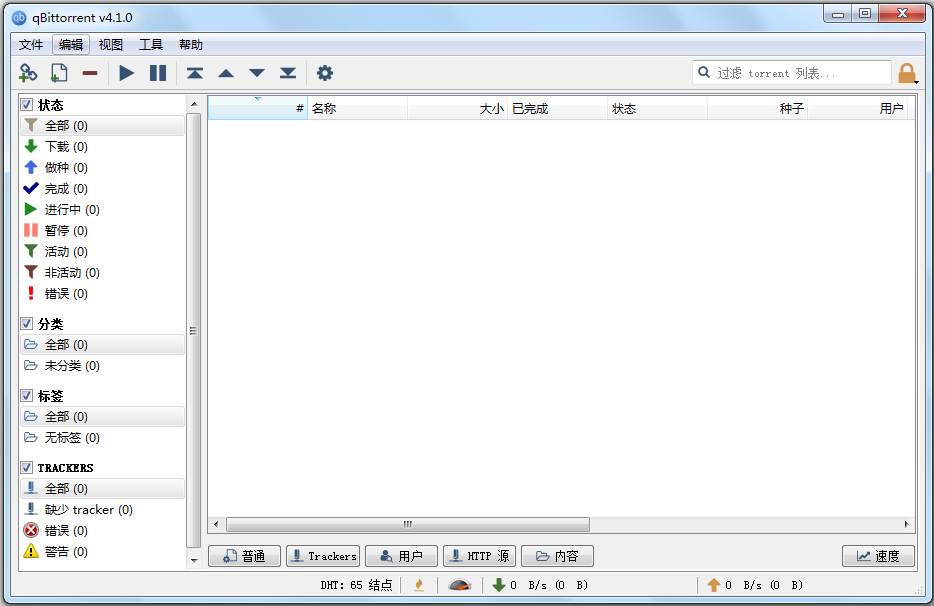Click the green download speed arrow
934x606 pixels.
(x=499, y=585)
